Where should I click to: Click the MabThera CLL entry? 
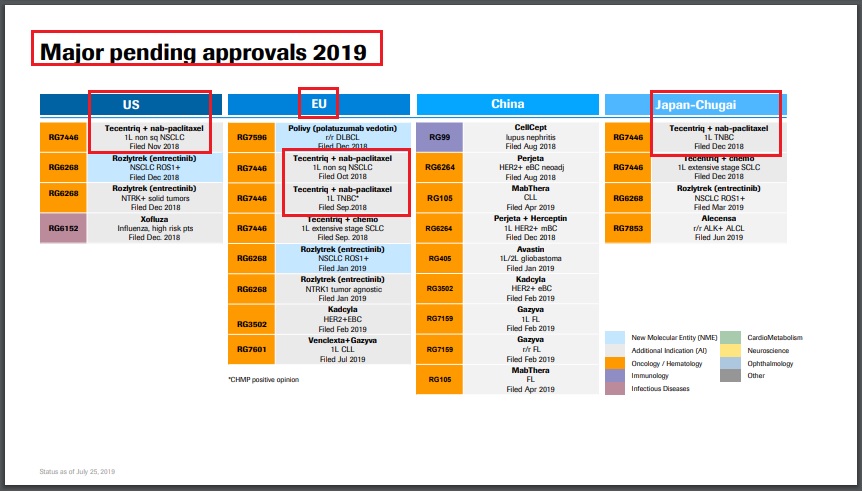[531, 198]
